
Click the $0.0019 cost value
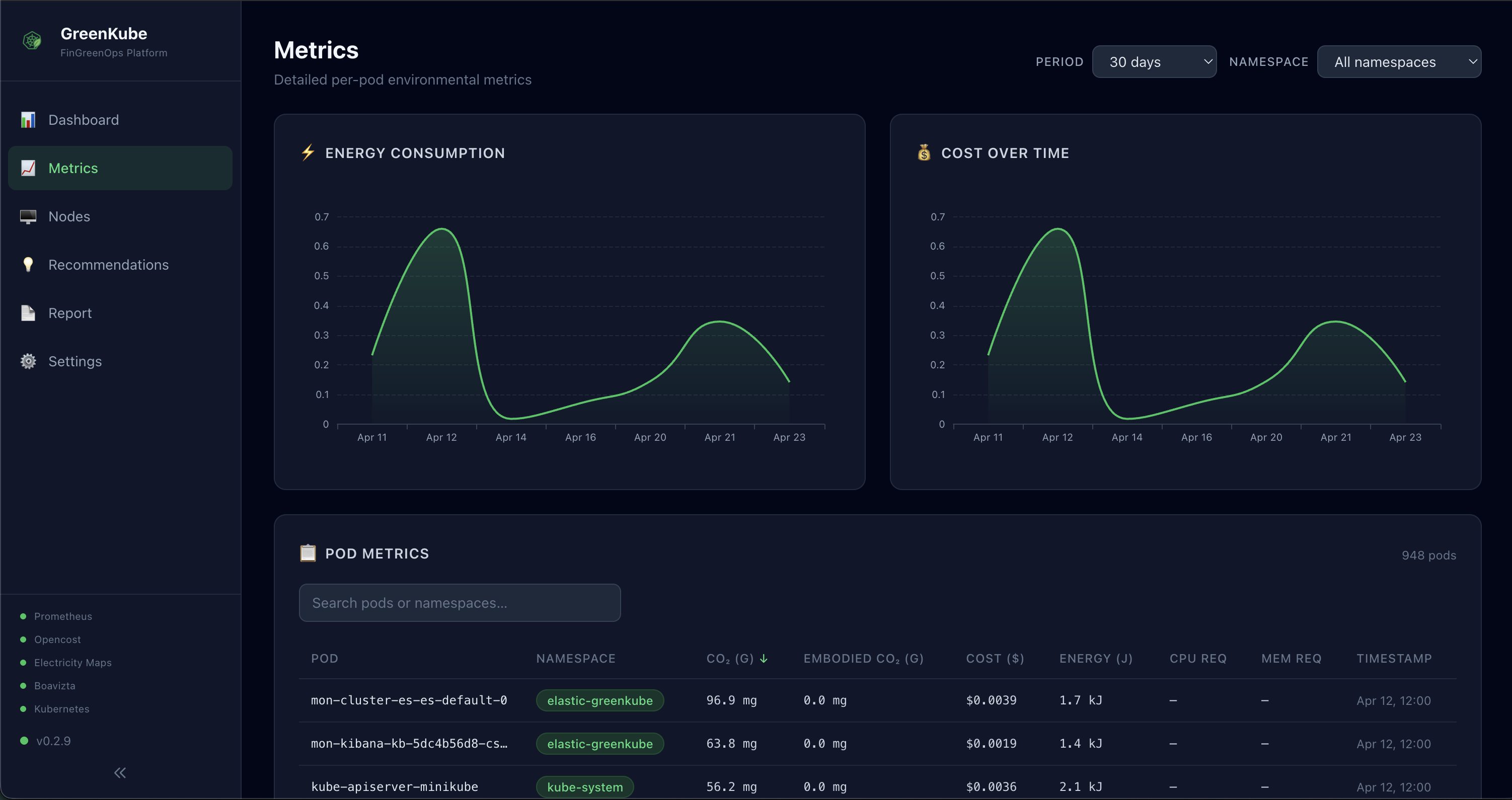coord(992,744)
